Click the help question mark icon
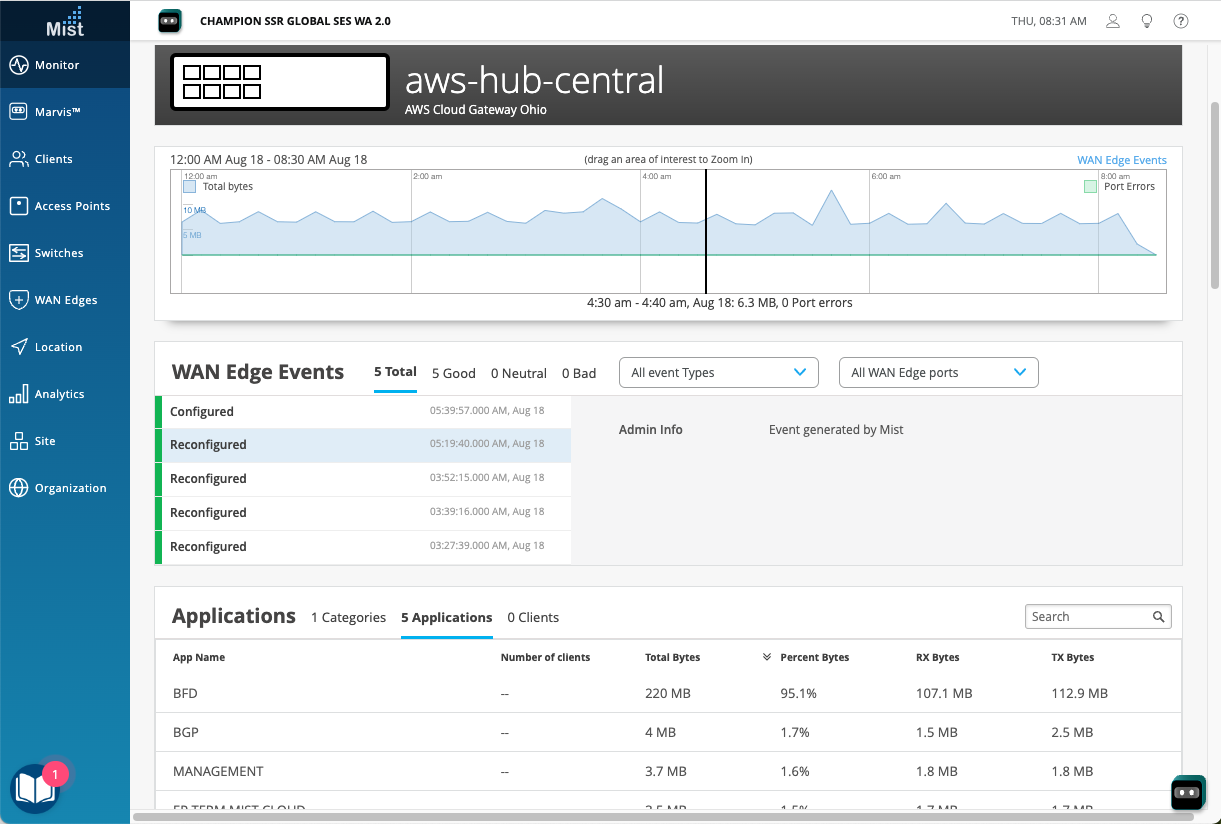The height and width of the screenshot is (824, 1221). 1181,21
